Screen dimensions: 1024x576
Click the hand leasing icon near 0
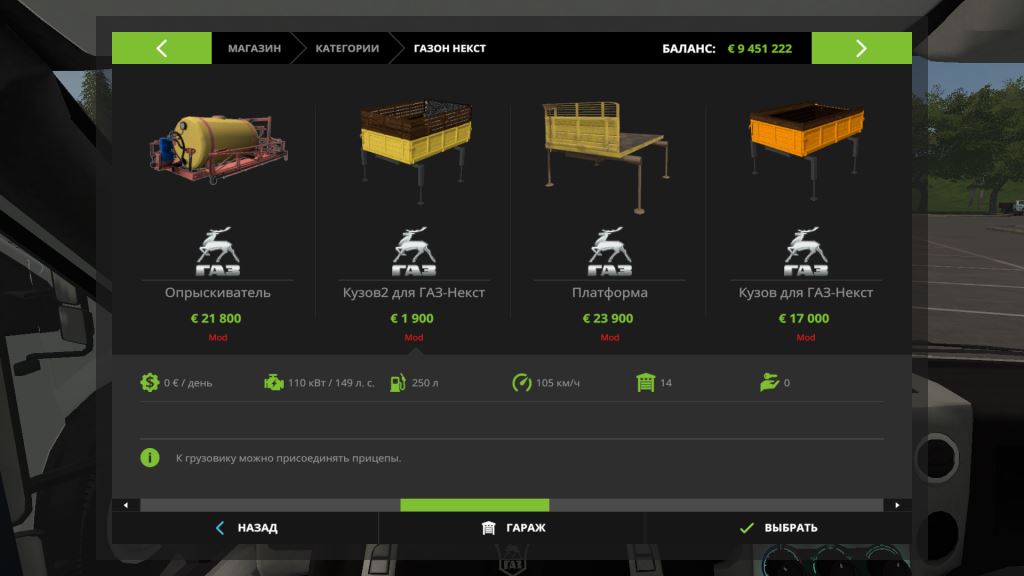coord(769,382)
